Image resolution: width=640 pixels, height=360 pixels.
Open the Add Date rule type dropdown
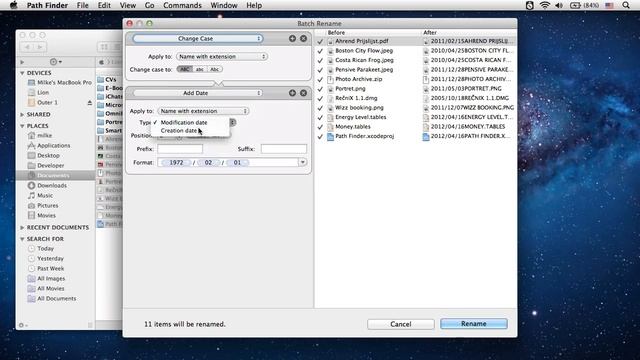198,93
